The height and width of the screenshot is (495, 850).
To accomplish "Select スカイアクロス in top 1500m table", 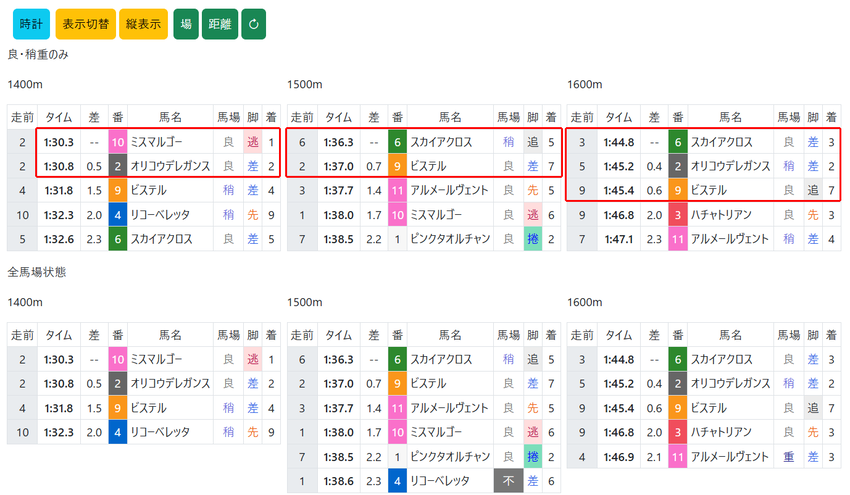I will [441, 142].
